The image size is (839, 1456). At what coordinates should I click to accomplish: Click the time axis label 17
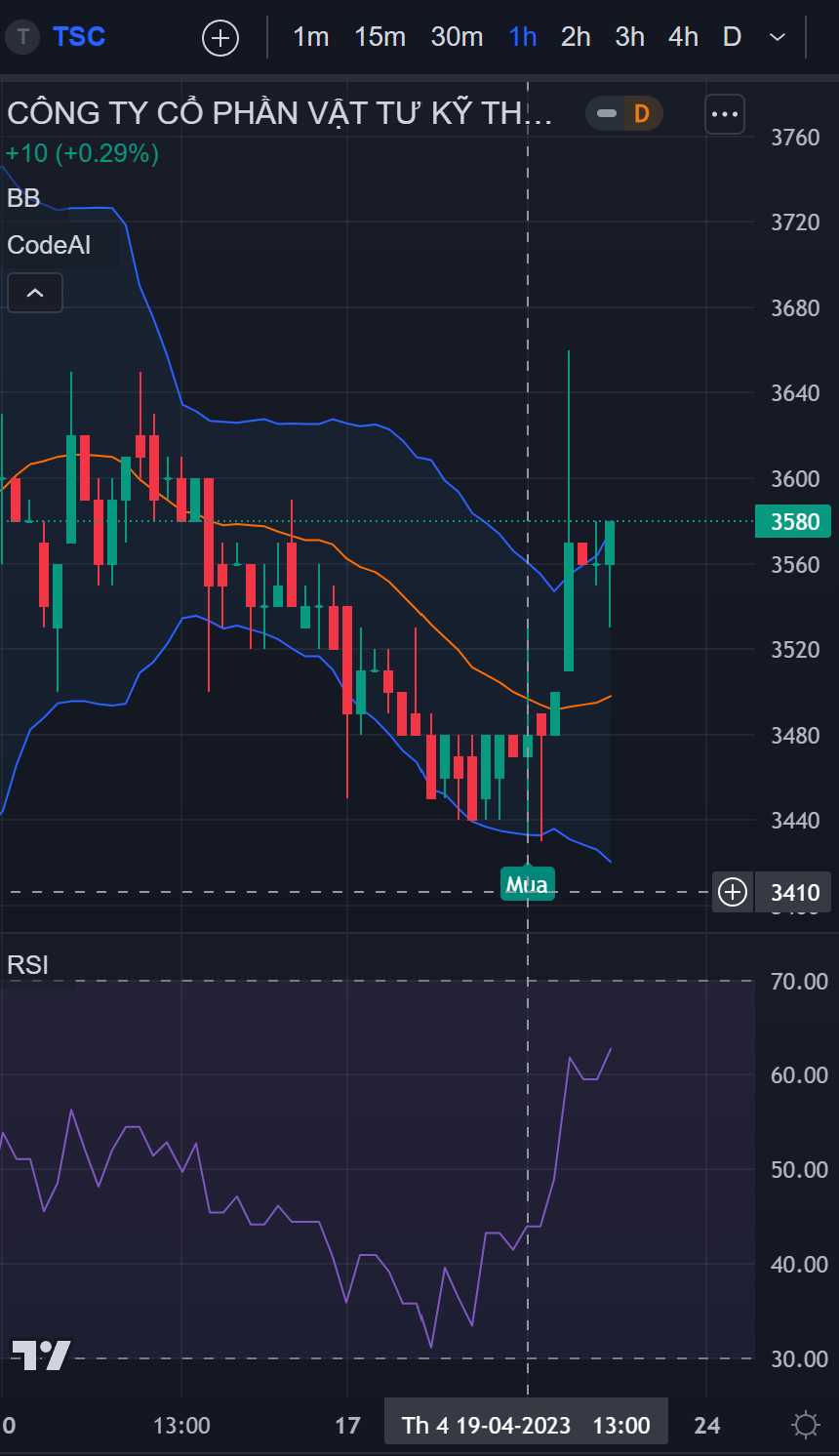347,1425
